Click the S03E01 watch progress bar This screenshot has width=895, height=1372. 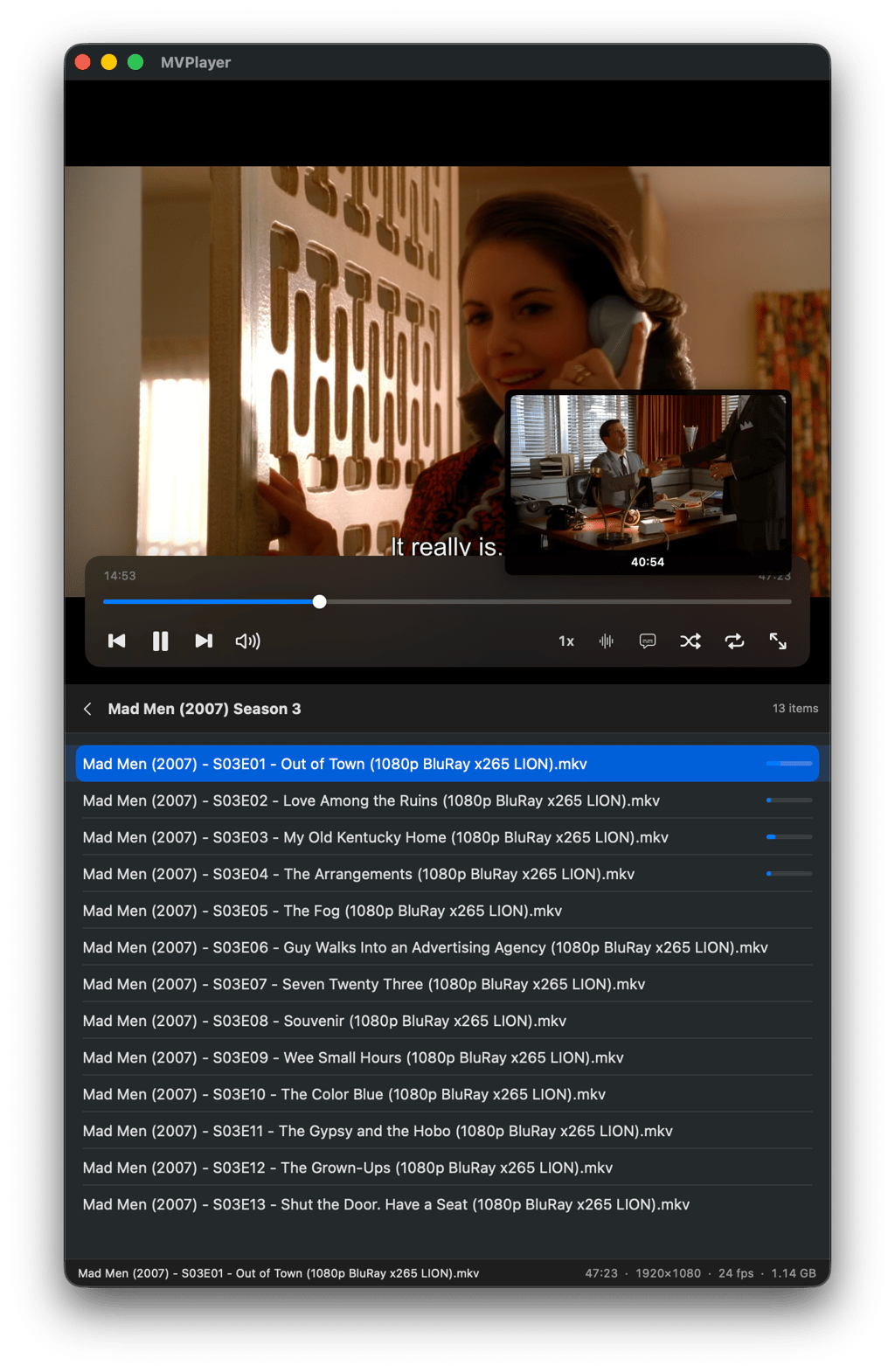[789, 764]
